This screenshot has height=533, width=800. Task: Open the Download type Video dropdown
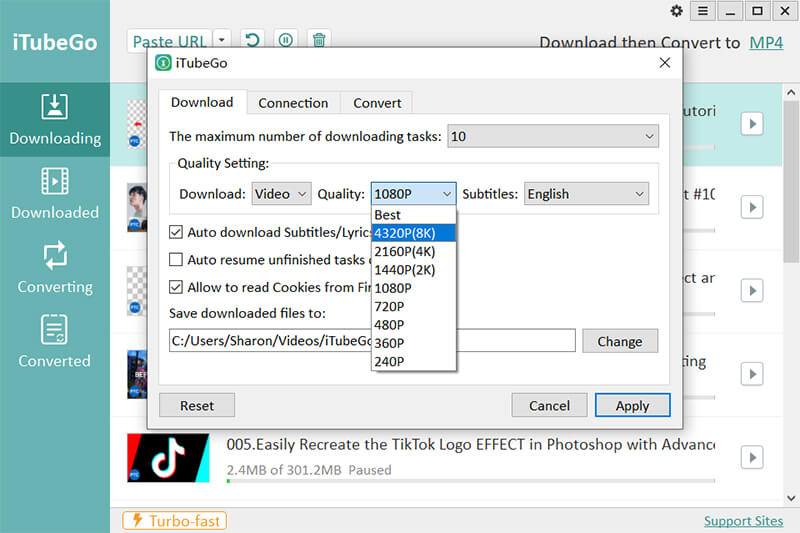point(281,194)
